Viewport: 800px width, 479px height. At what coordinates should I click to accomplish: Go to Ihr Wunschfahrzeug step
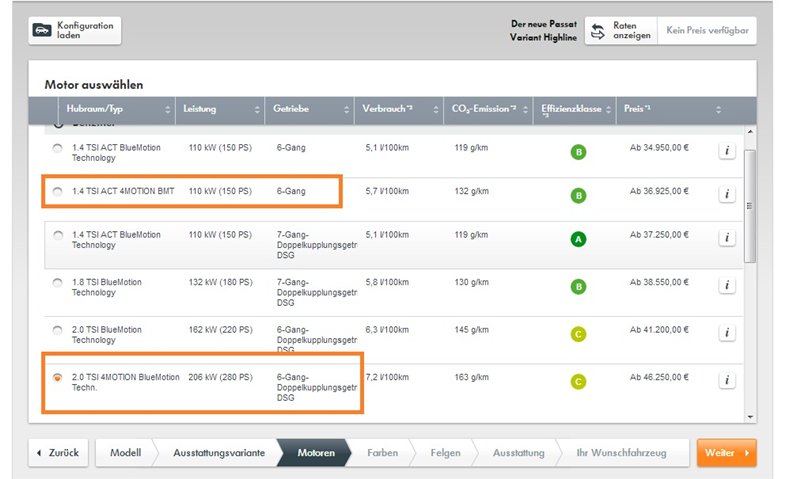click(x=621, y=453)
